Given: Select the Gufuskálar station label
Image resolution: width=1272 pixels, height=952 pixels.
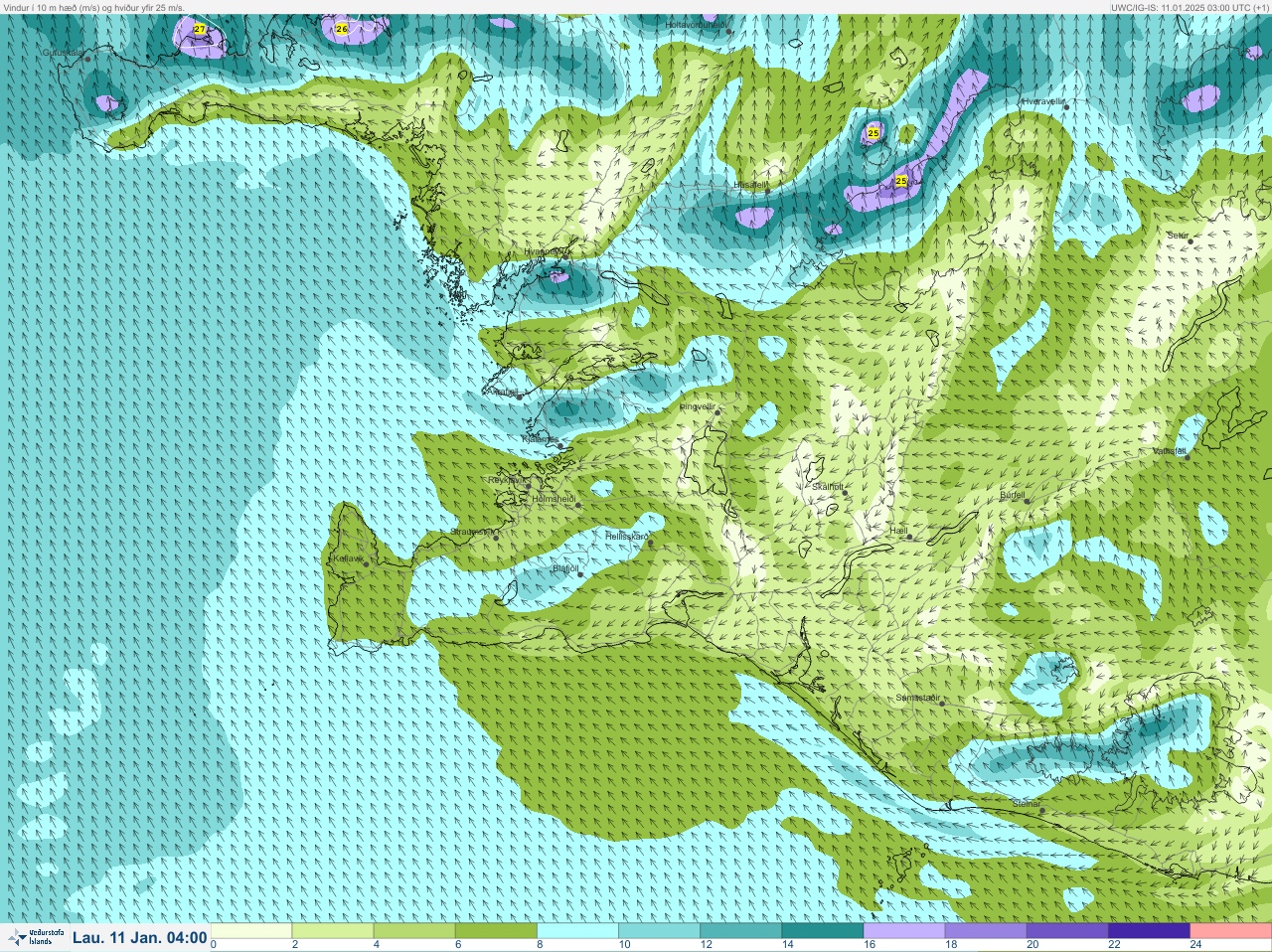Looking at the screenshot, I should click(x=65, y=52).
